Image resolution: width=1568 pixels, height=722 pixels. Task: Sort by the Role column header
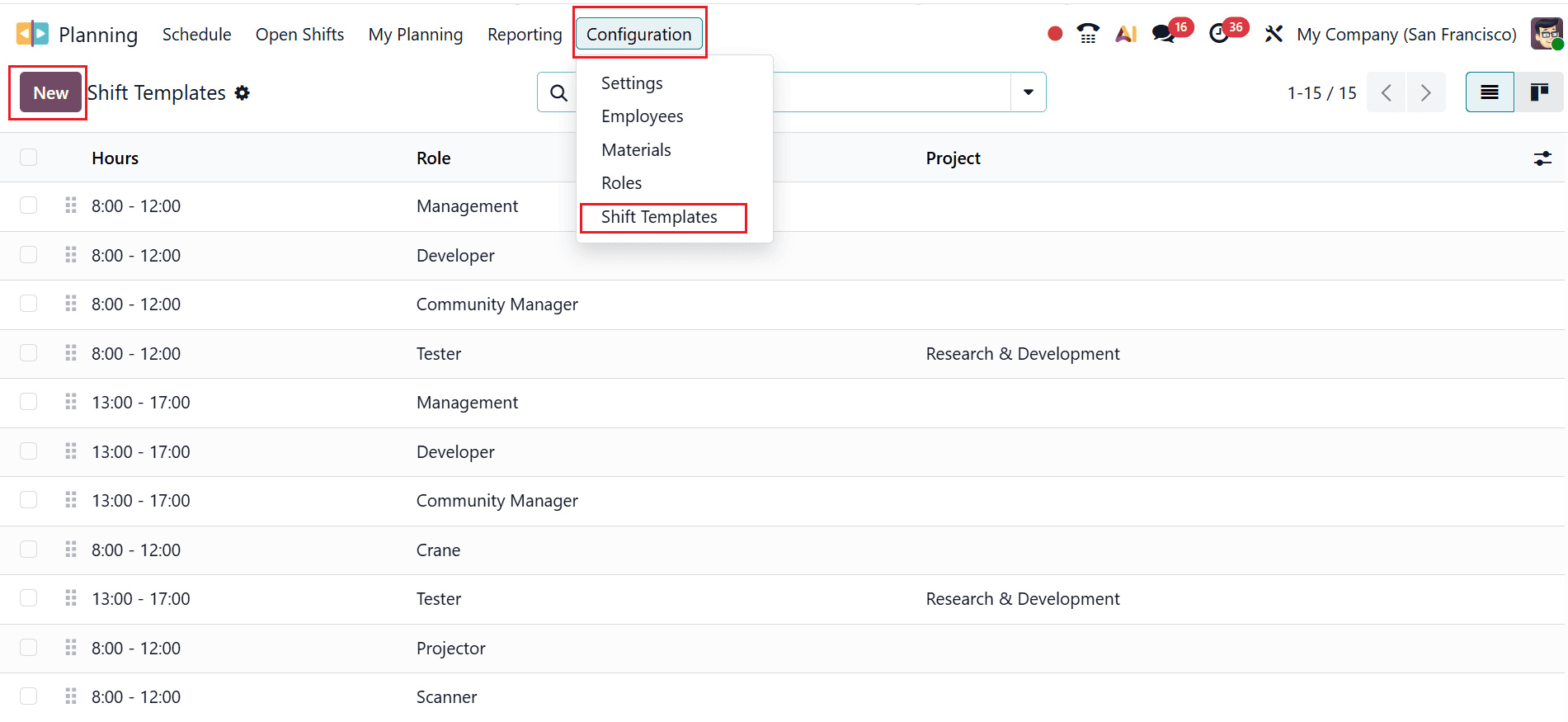[x=433, y=158]
